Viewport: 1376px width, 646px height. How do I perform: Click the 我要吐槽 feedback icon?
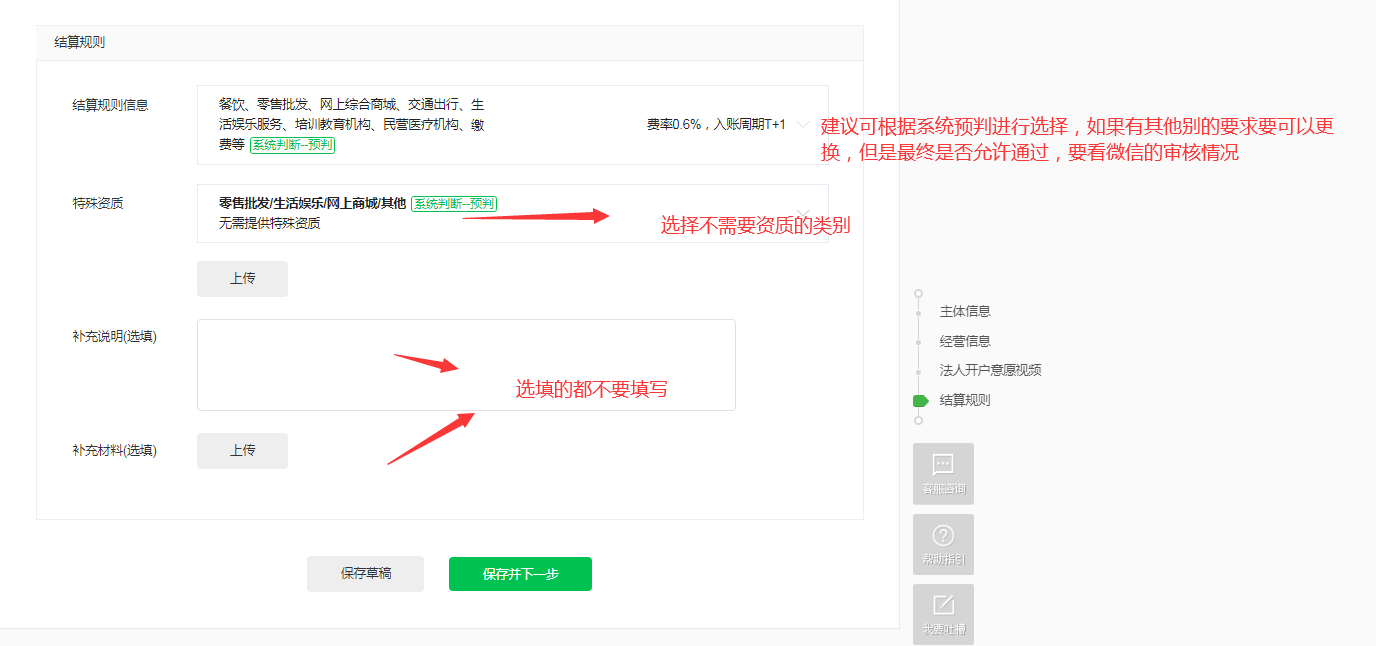tap(943, 613)
